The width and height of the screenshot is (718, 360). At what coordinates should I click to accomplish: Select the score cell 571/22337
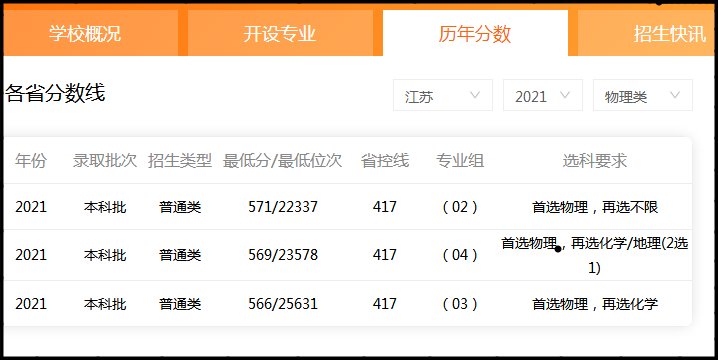coord(283,207)
